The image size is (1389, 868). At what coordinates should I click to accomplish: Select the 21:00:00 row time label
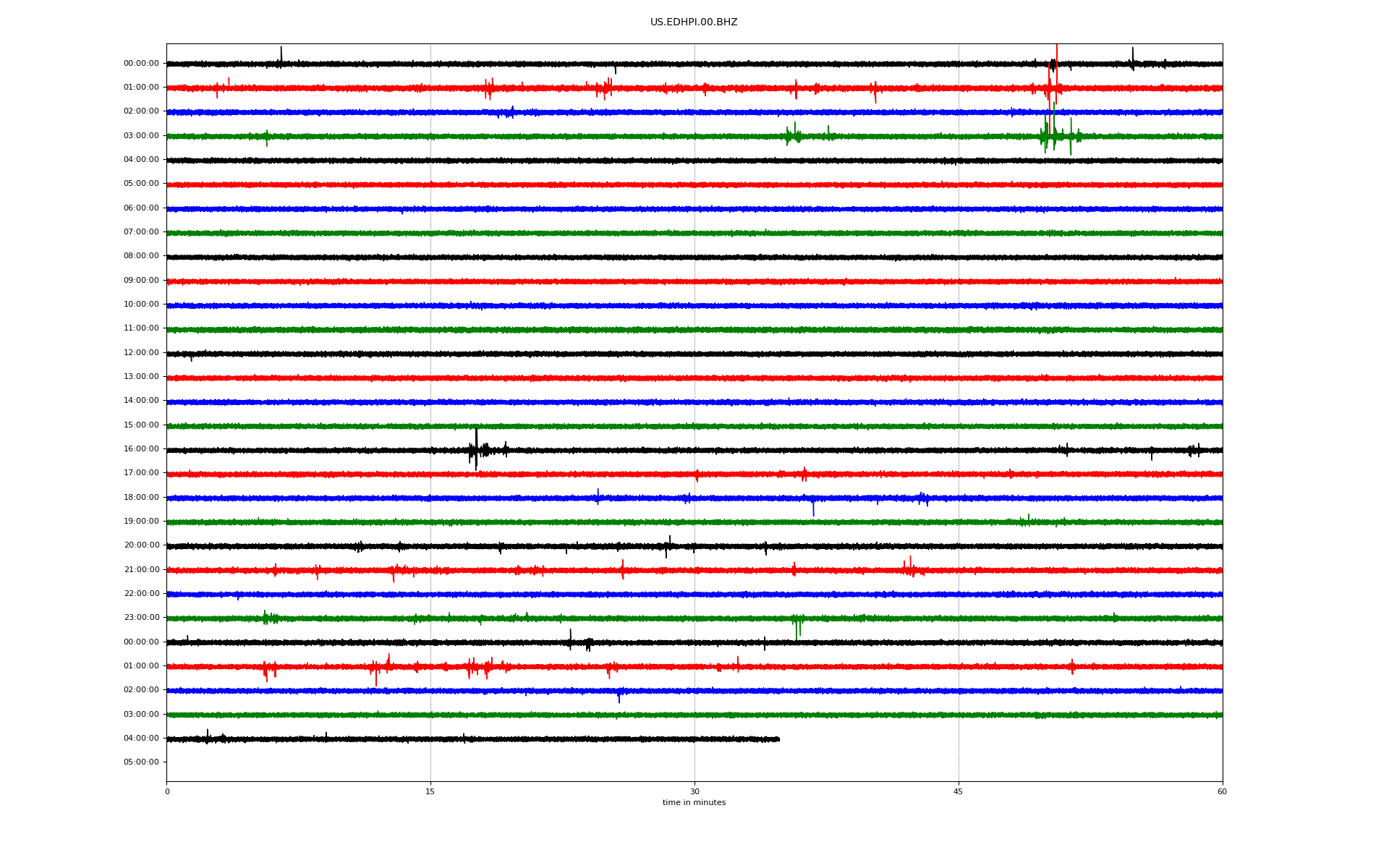(x=141, y=570)
